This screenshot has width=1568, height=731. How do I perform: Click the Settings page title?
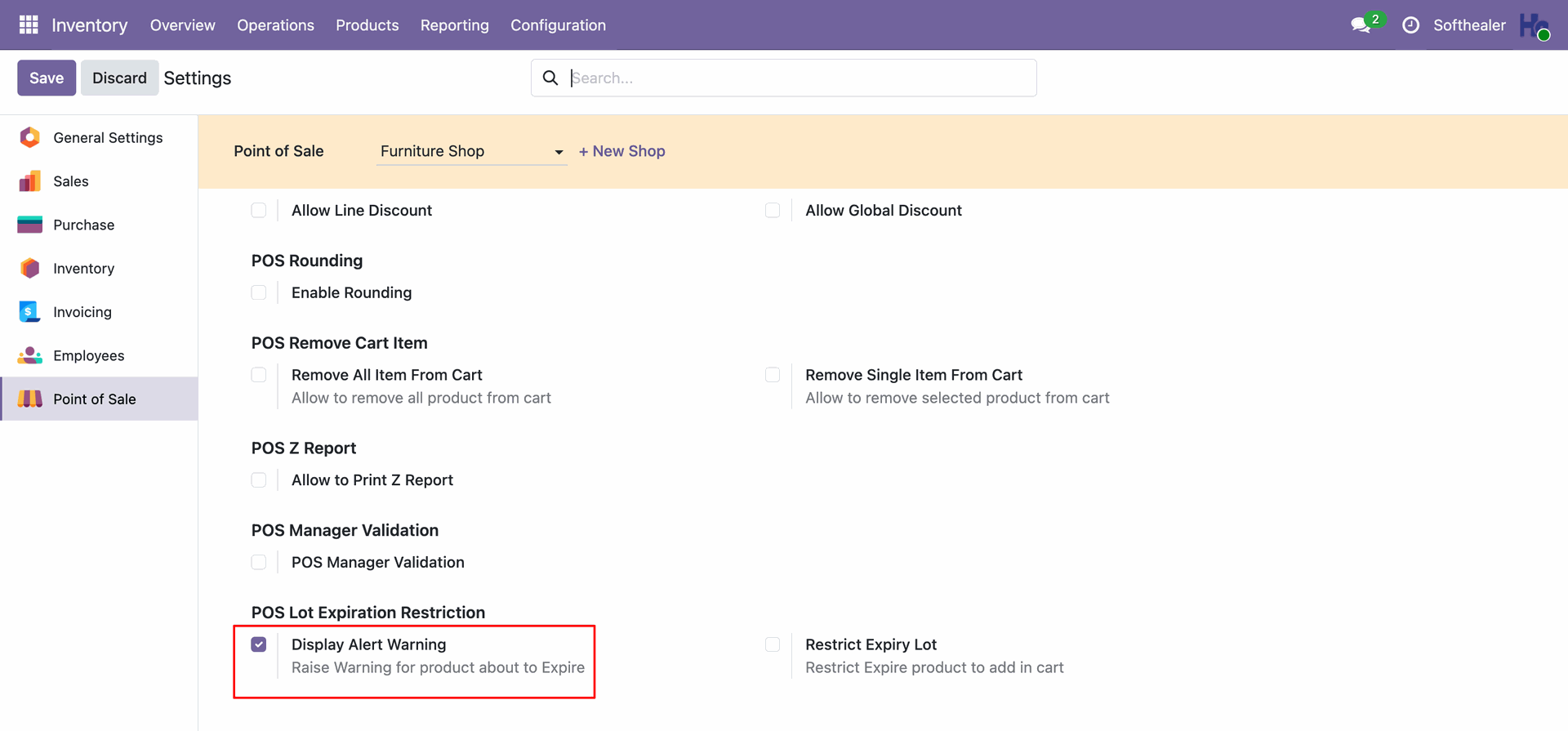tap(198, 78)
